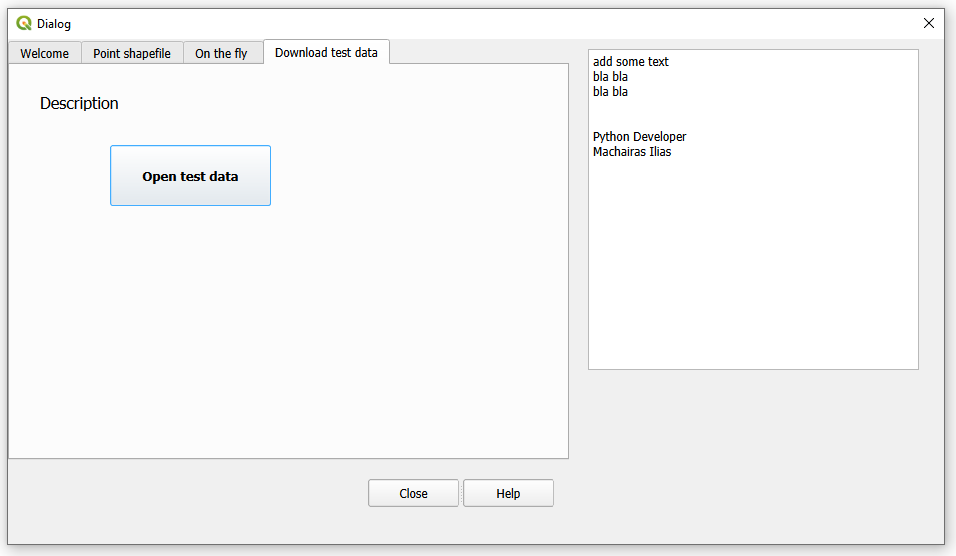Viewport: 956px width, 556px height.
Task: Click the second 'bla bla' line
Action: [610, 91]
